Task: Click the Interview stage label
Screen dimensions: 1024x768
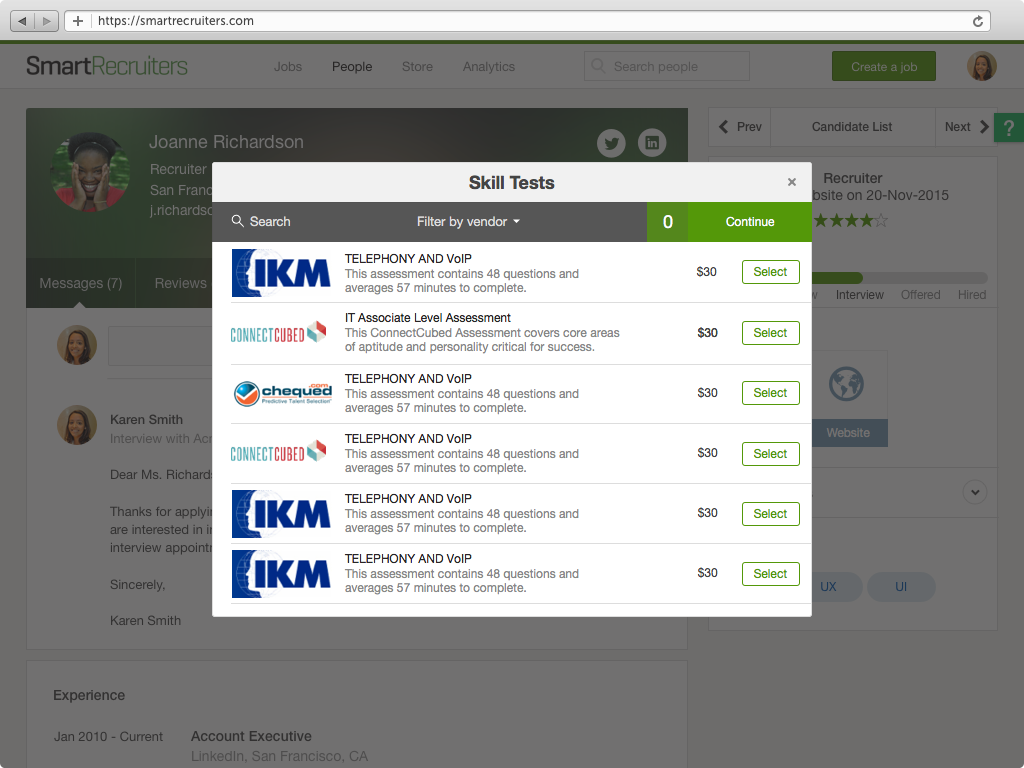Action: tap(859, 295)
